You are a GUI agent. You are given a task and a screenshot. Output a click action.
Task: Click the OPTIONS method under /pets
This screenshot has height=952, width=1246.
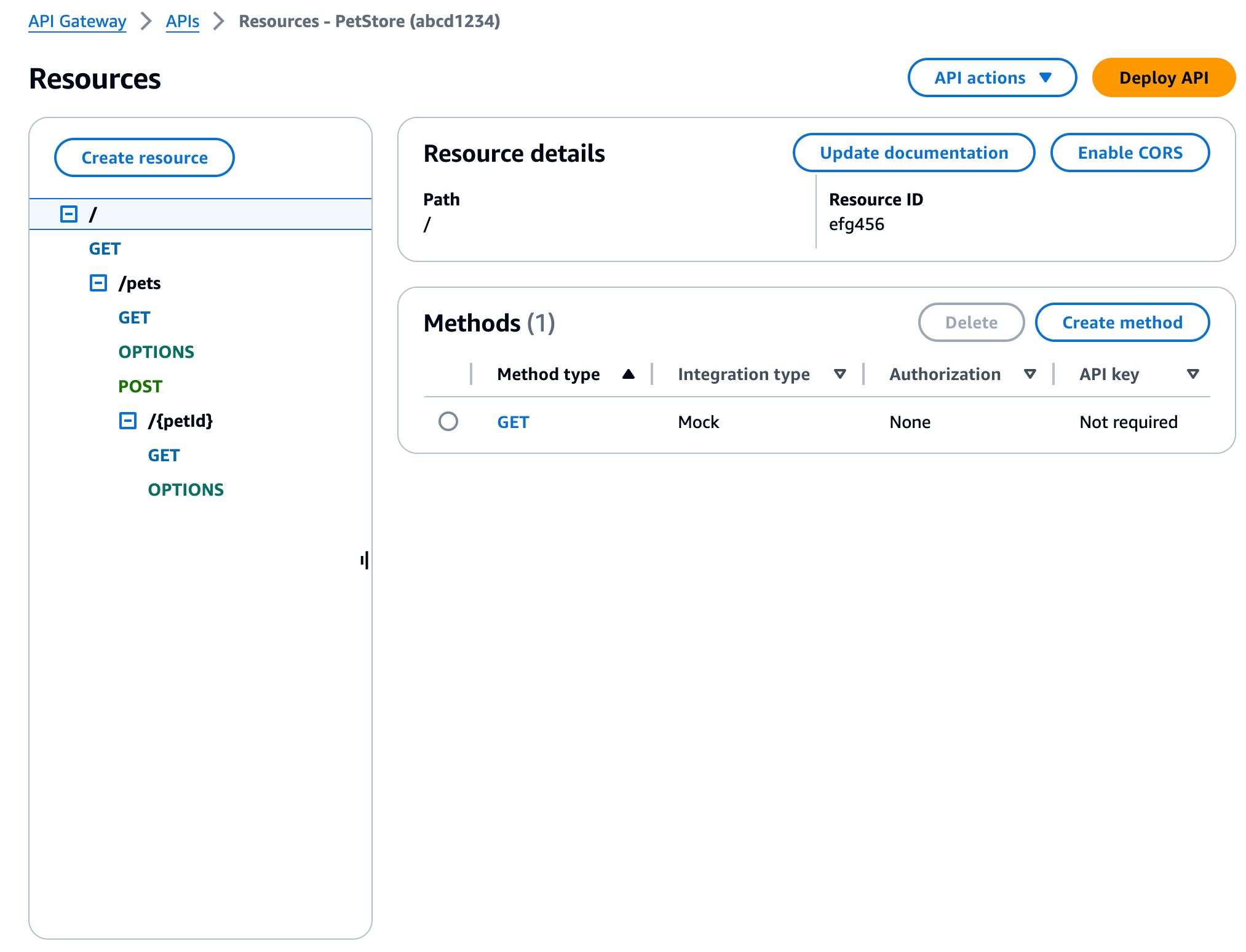pos(155,351)
